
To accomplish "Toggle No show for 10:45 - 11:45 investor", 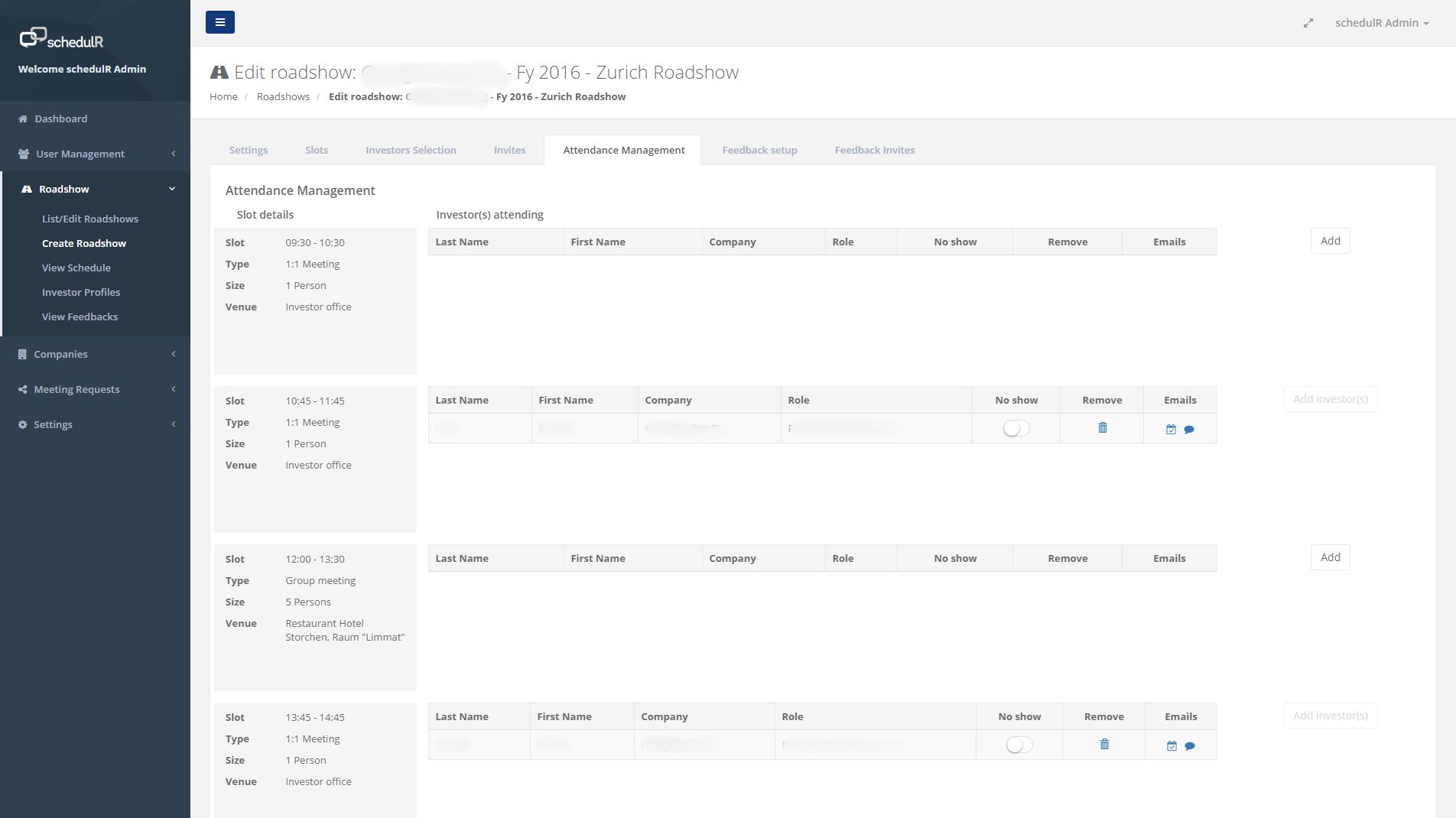I will pyautogui.click(x=1016, y=428).
